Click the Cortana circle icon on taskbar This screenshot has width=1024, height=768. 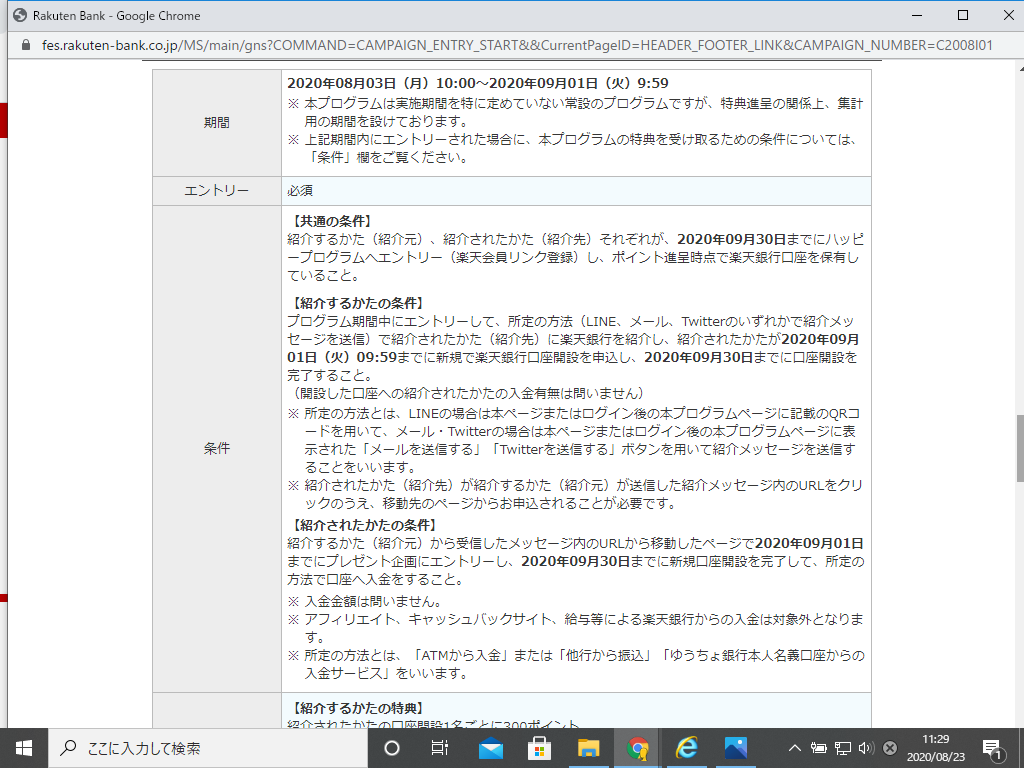(392, 748)
